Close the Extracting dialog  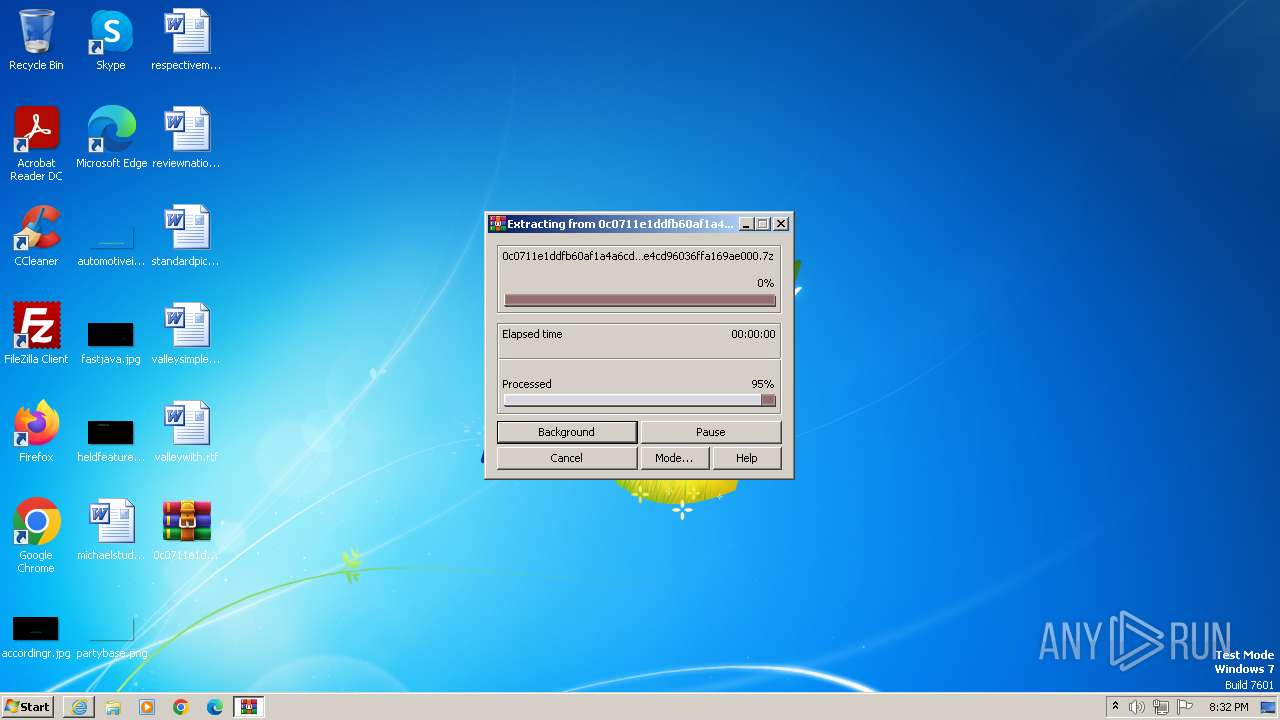pyautogui.click(x=781, y=224)
